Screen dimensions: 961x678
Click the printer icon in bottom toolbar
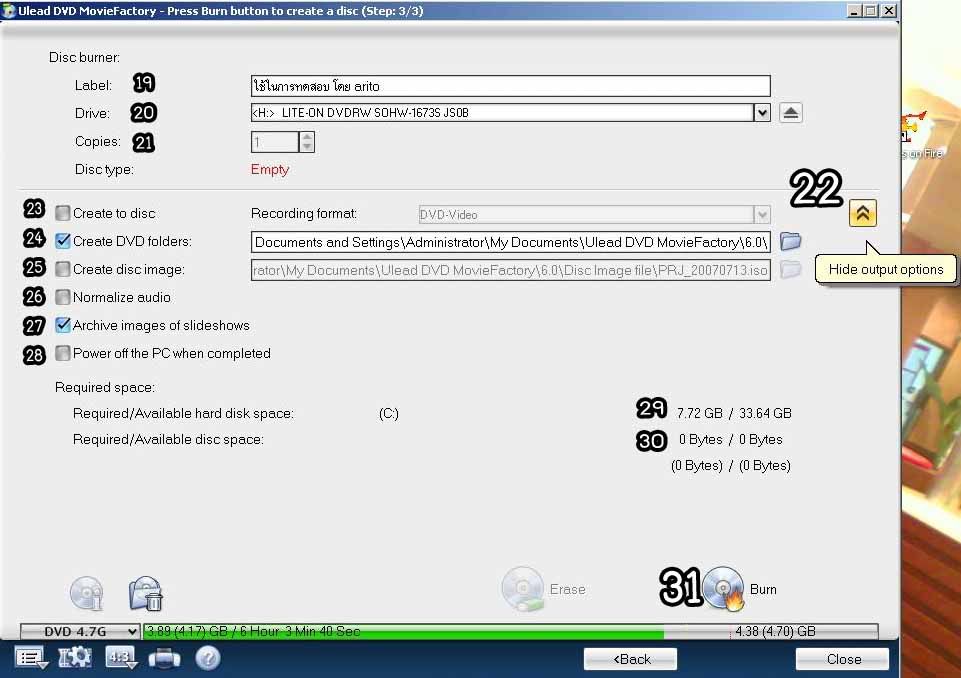164,658
